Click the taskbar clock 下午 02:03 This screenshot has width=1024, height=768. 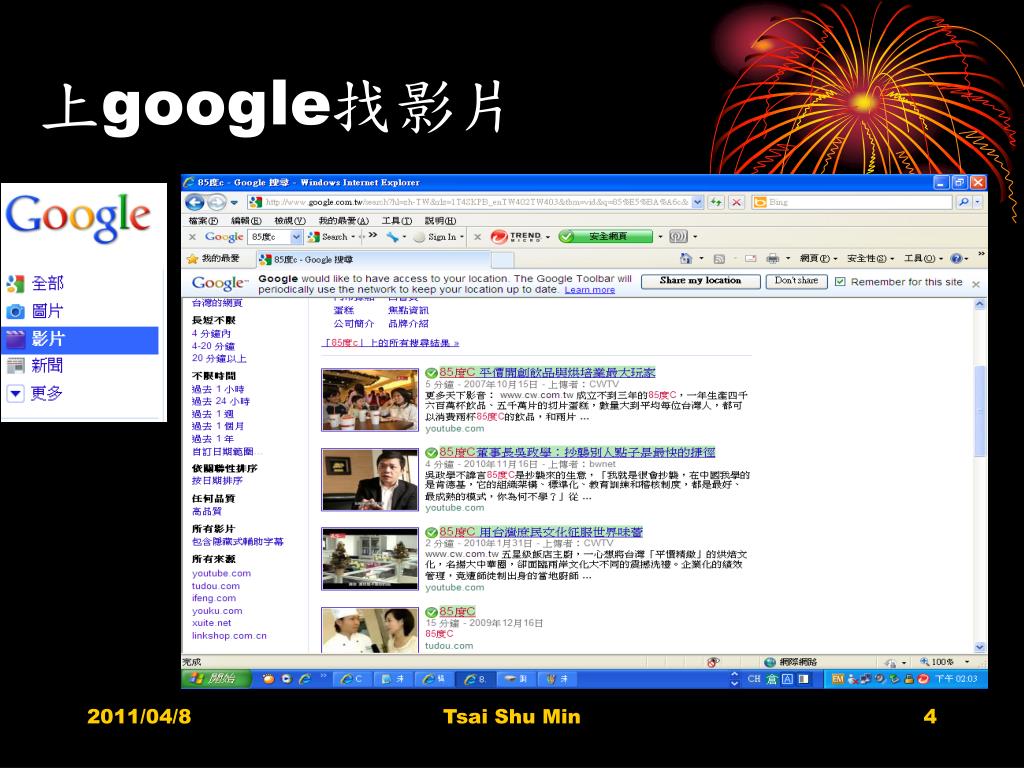956,679
